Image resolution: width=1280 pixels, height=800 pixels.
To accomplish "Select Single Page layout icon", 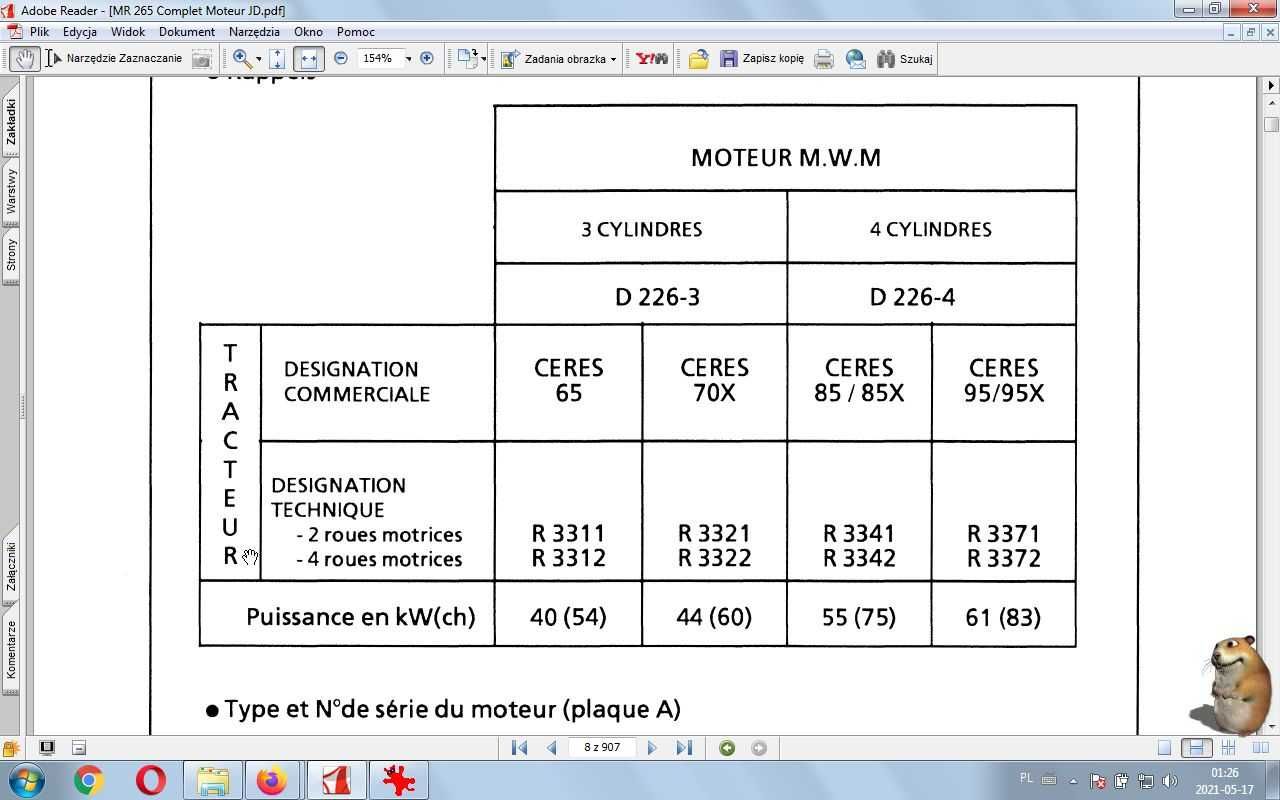I will pos(1164,747).
